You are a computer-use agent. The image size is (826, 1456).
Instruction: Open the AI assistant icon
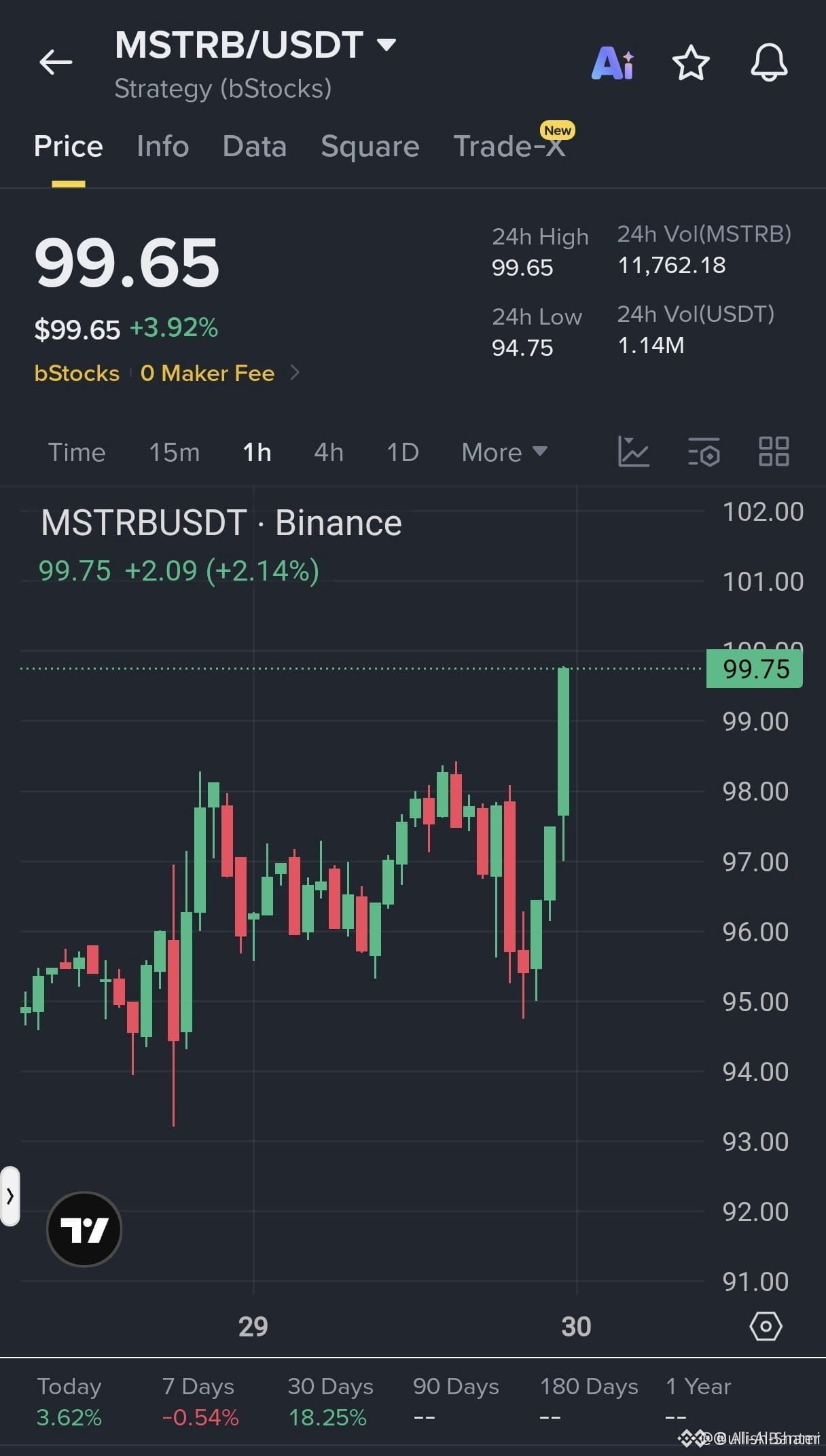tap(613, 63)
